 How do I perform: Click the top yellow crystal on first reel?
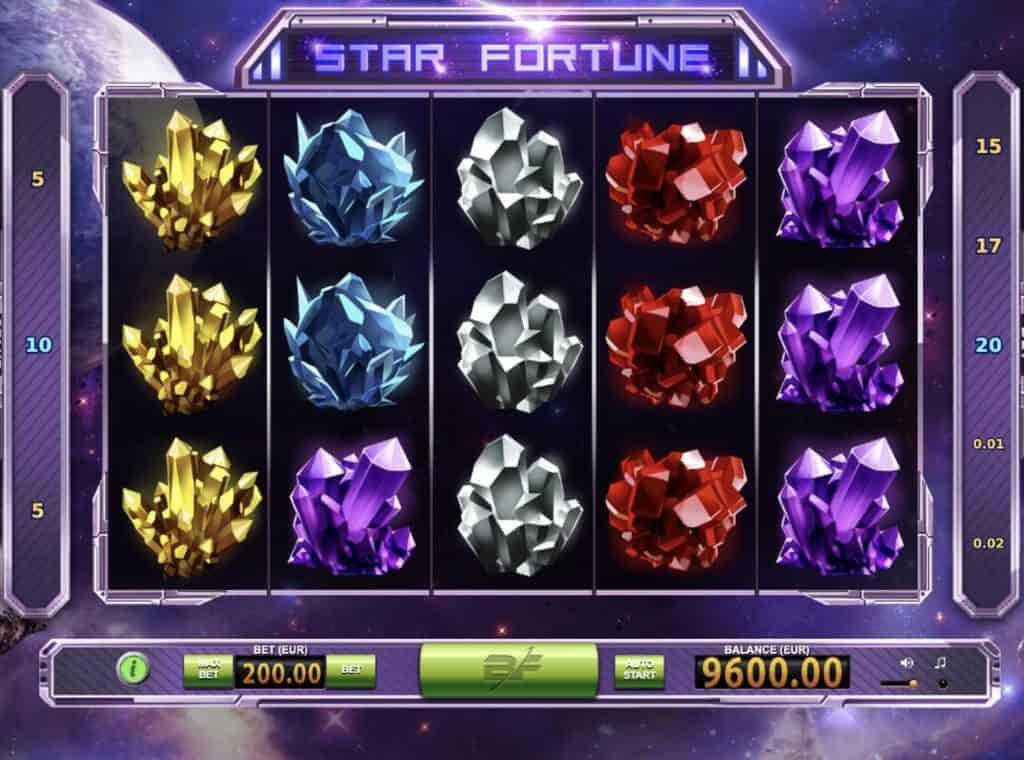click(190, 180)
